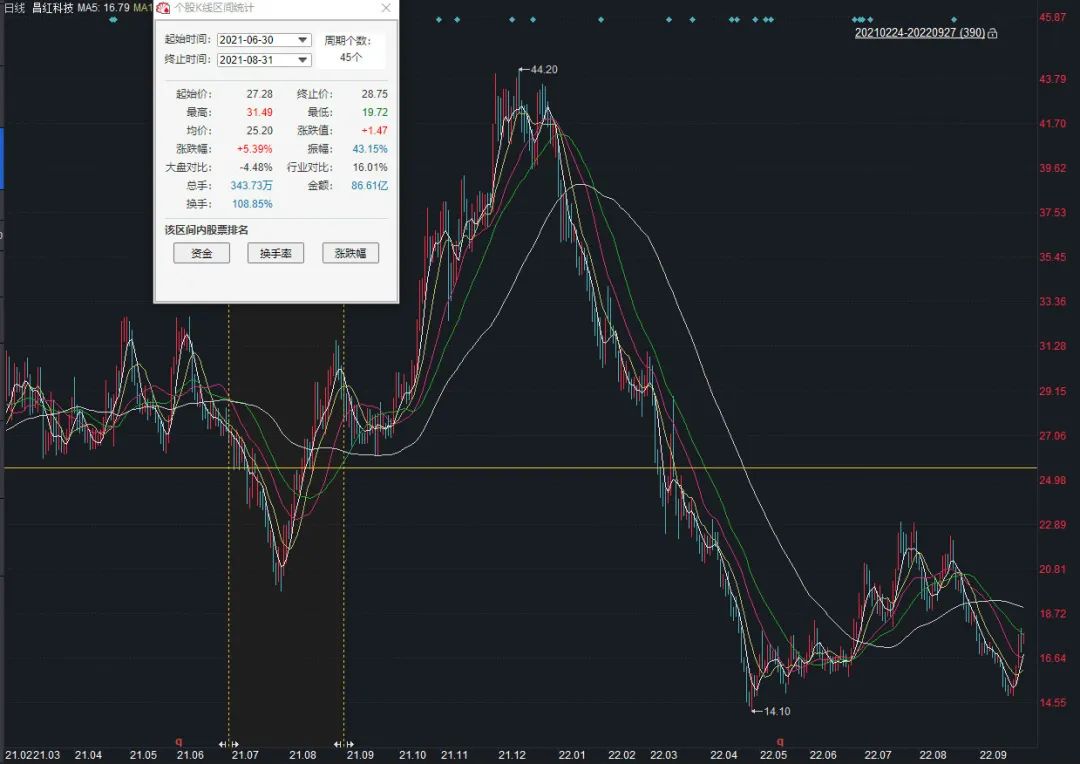Click the 20210224-20220927 (390) date range link
Screen dimensions: 1080x764
click(919, 33)
